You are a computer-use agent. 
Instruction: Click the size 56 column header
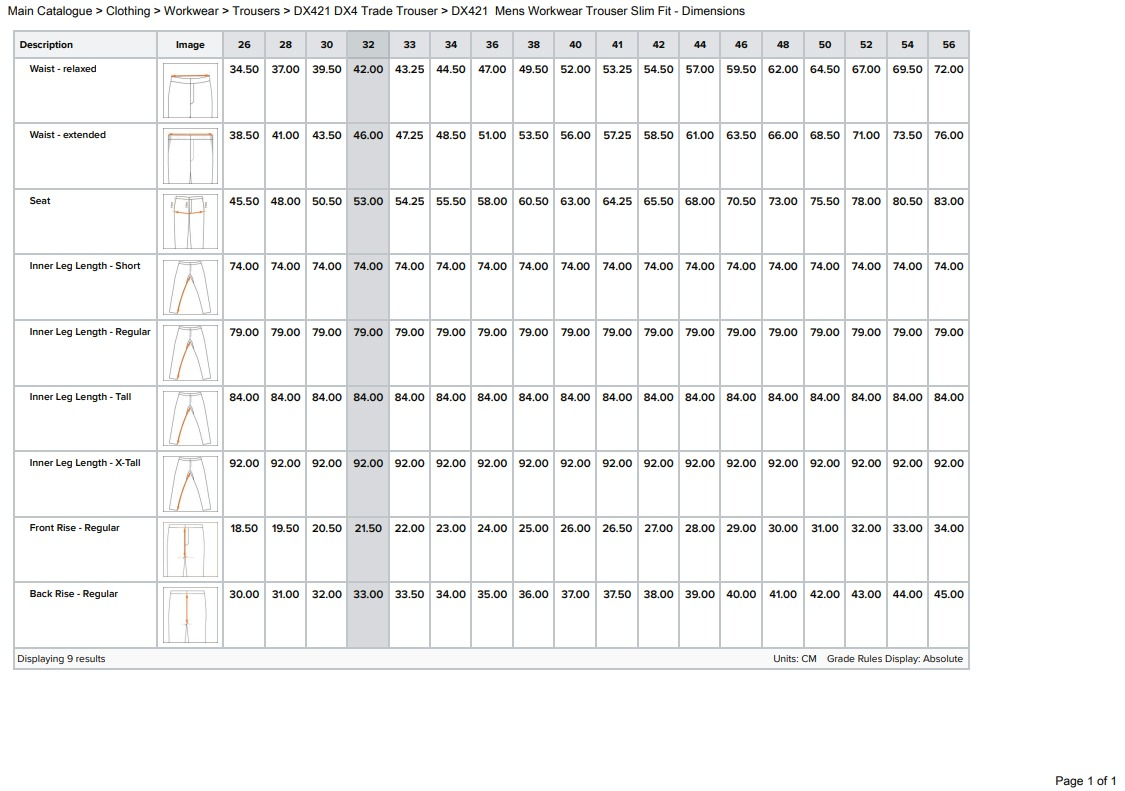pos(948,45)
